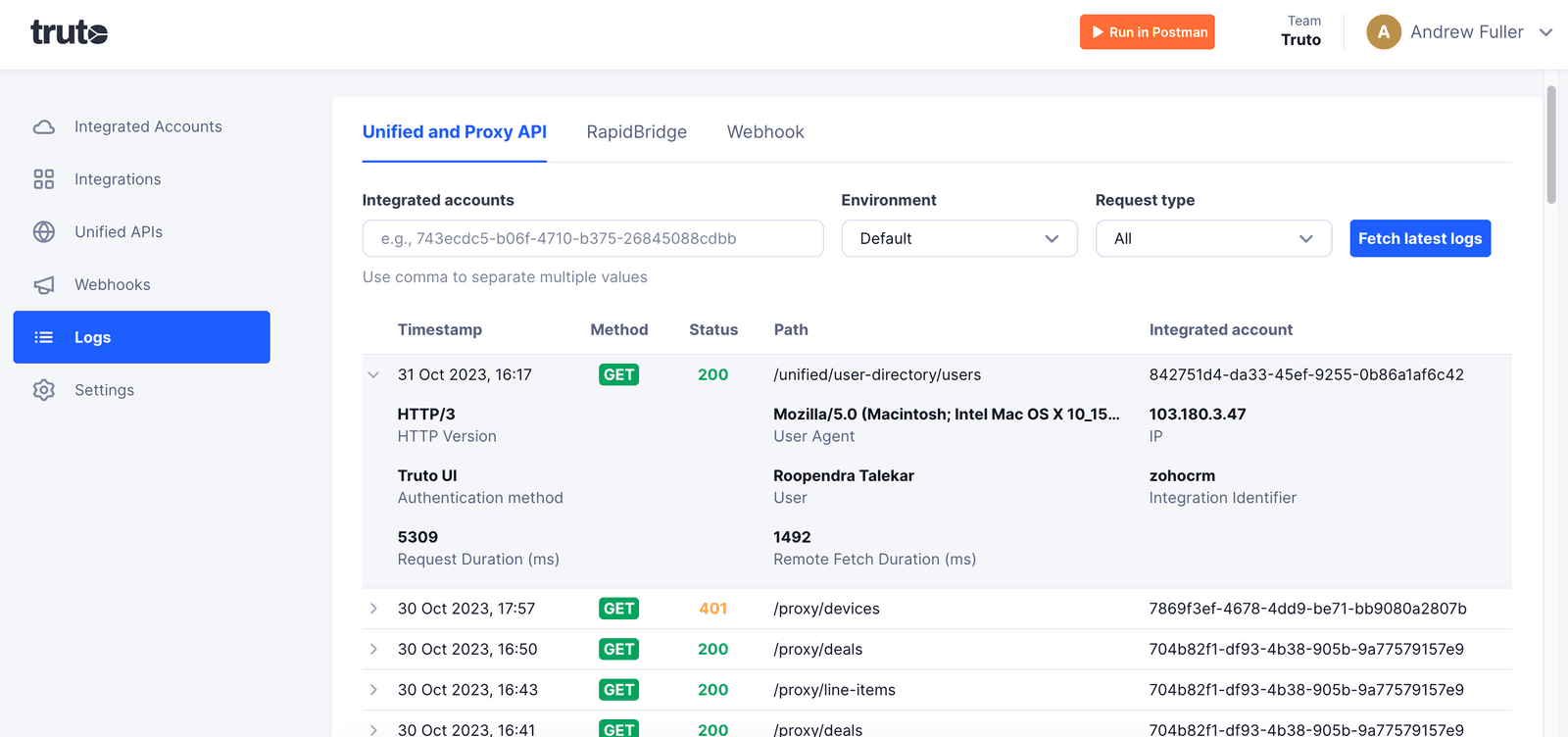Expand the 30 Oct 2023, 16:43 log row
This screenshot has width=1568, height=737.
coord(373,690)
